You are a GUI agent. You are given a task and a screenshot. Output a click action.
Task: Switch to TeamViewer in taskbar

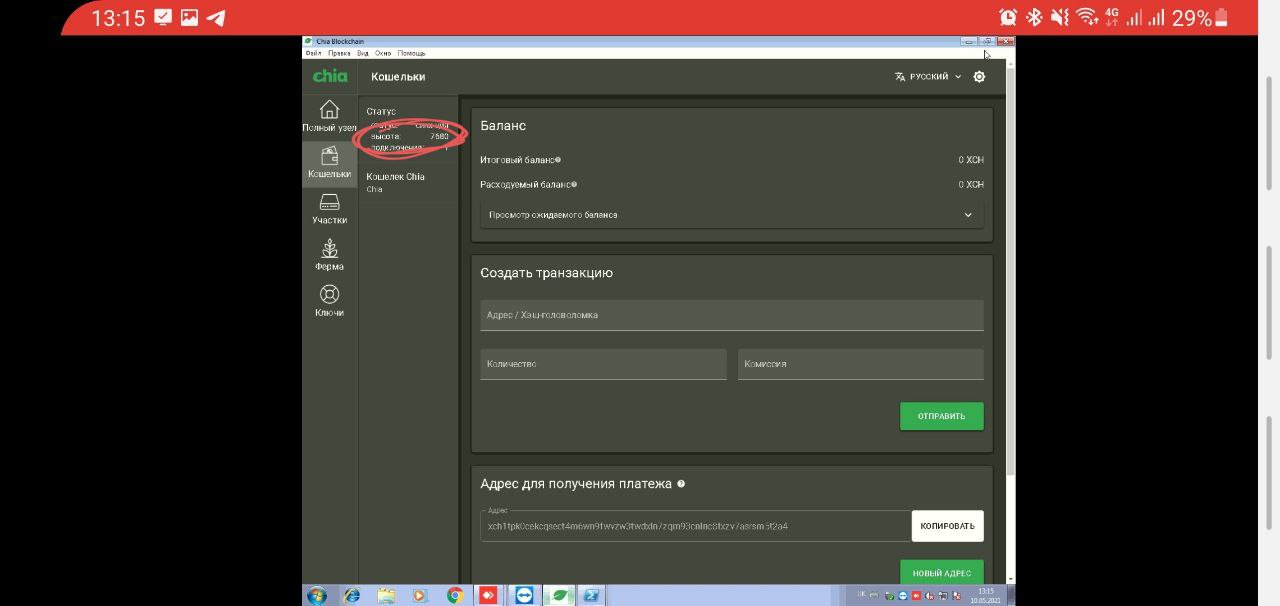pyautogui.click(x=524, y=595)
